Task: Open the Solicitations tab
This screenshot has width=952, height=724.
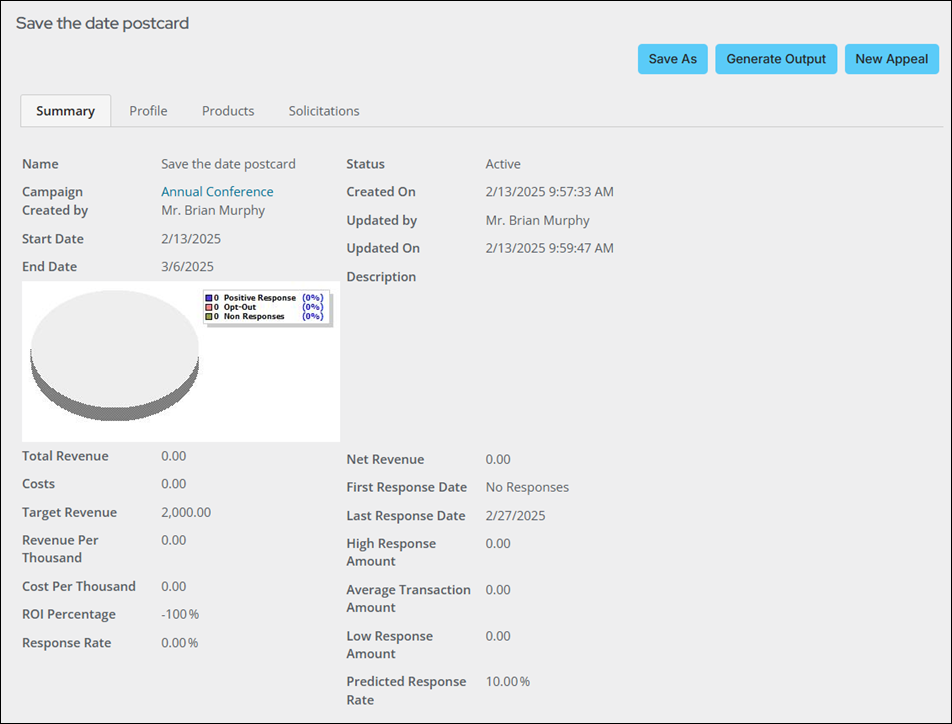Action: (x=324, y=111)
